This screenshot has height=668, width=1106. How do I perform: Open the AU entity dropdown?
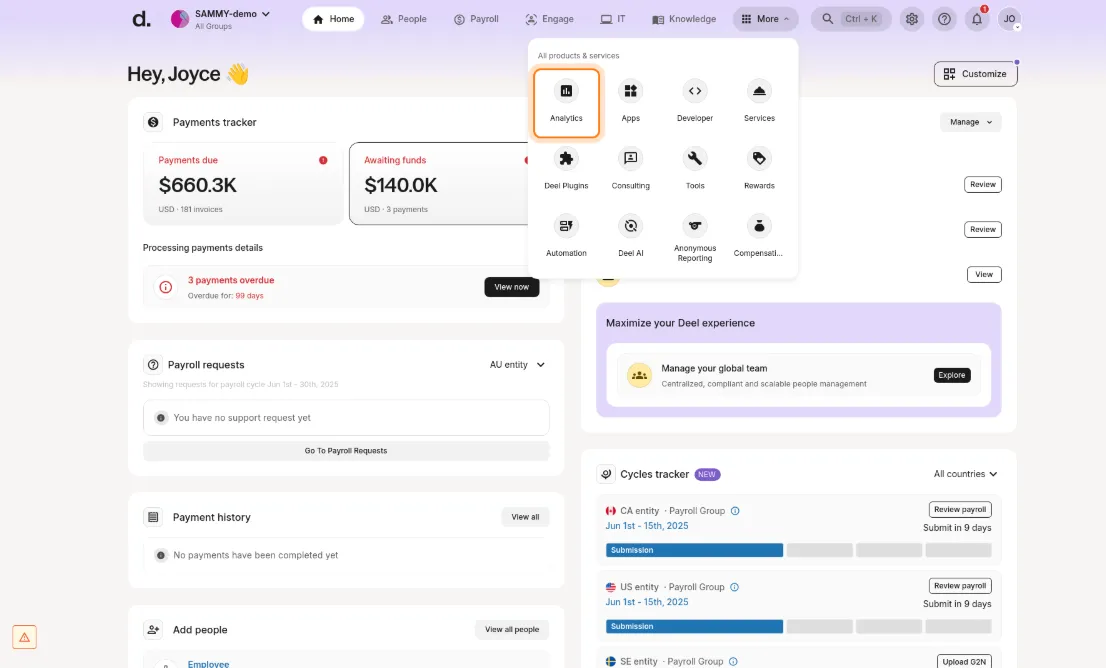click(517, 365)
